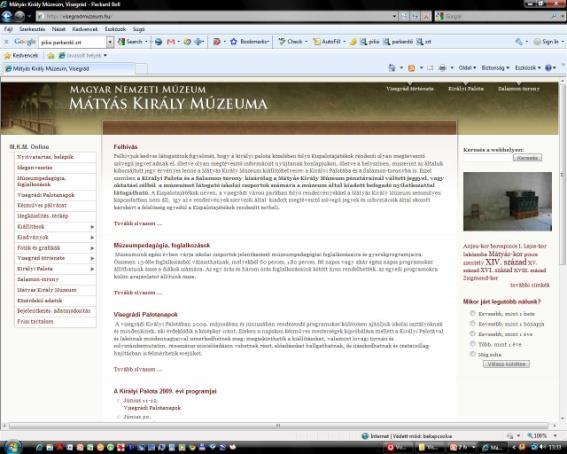This screenshot has width=567, height=454.
Task: Launch Internet Explorer from the quick launch bar
Action: [39, 447]
